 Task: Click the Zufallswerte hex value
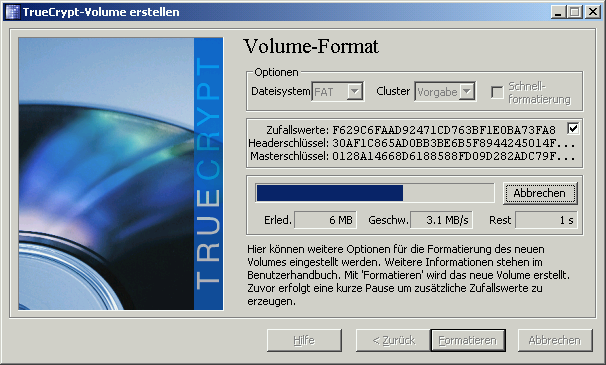click(444, 130)
